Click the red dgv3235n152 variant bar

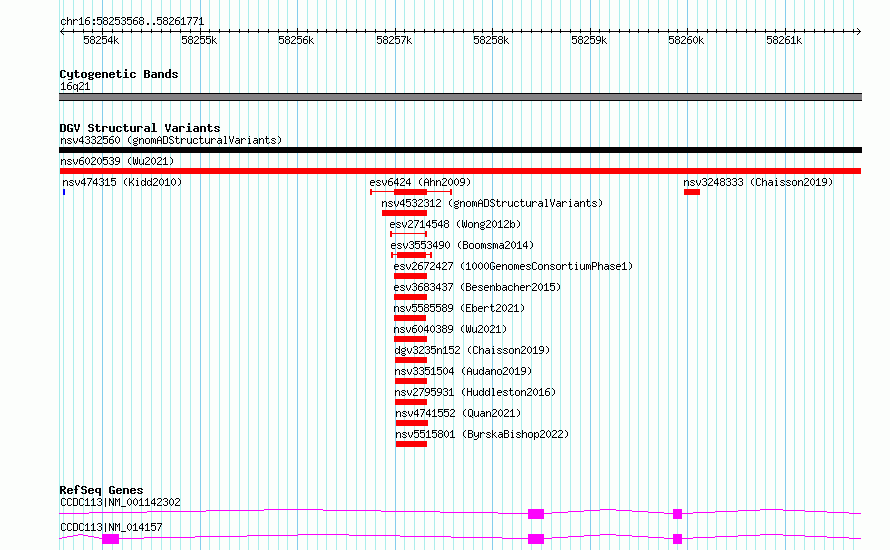tap(411, 360)
